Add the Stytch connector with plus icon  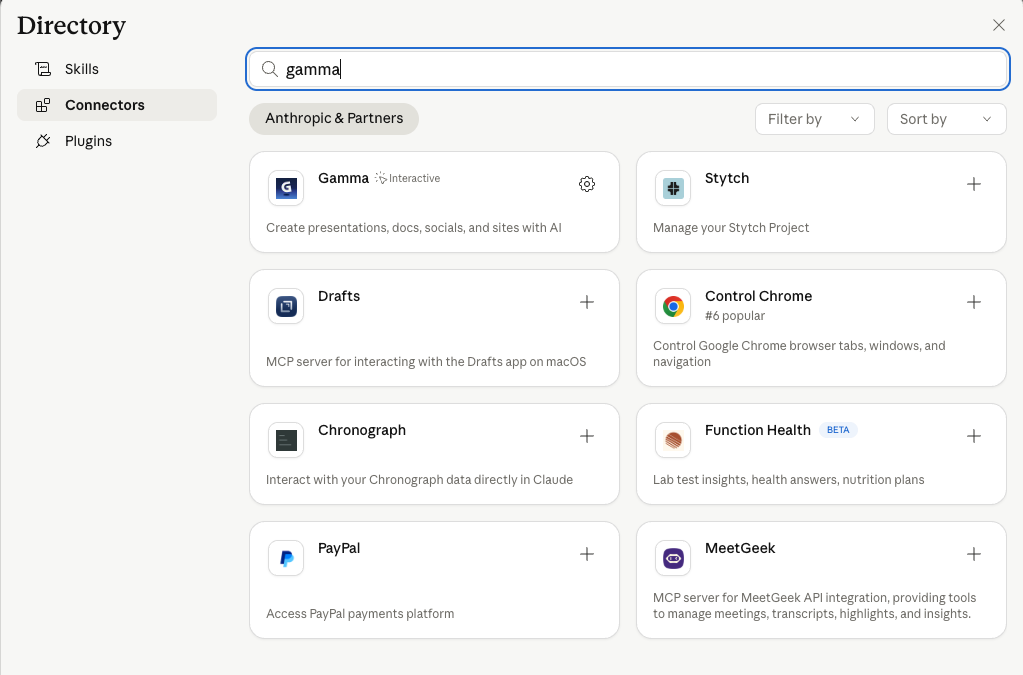point(974,184)
